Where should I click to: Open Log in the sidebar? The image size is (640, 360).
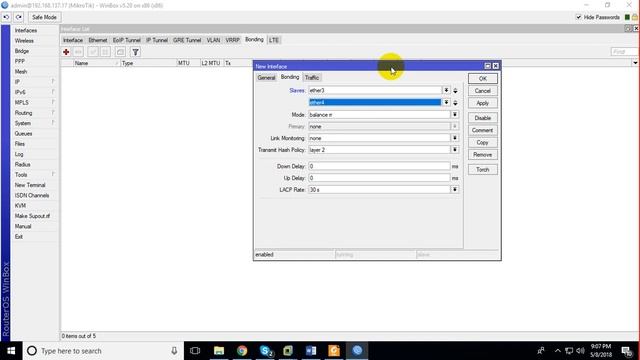click(x=19, y=154)
